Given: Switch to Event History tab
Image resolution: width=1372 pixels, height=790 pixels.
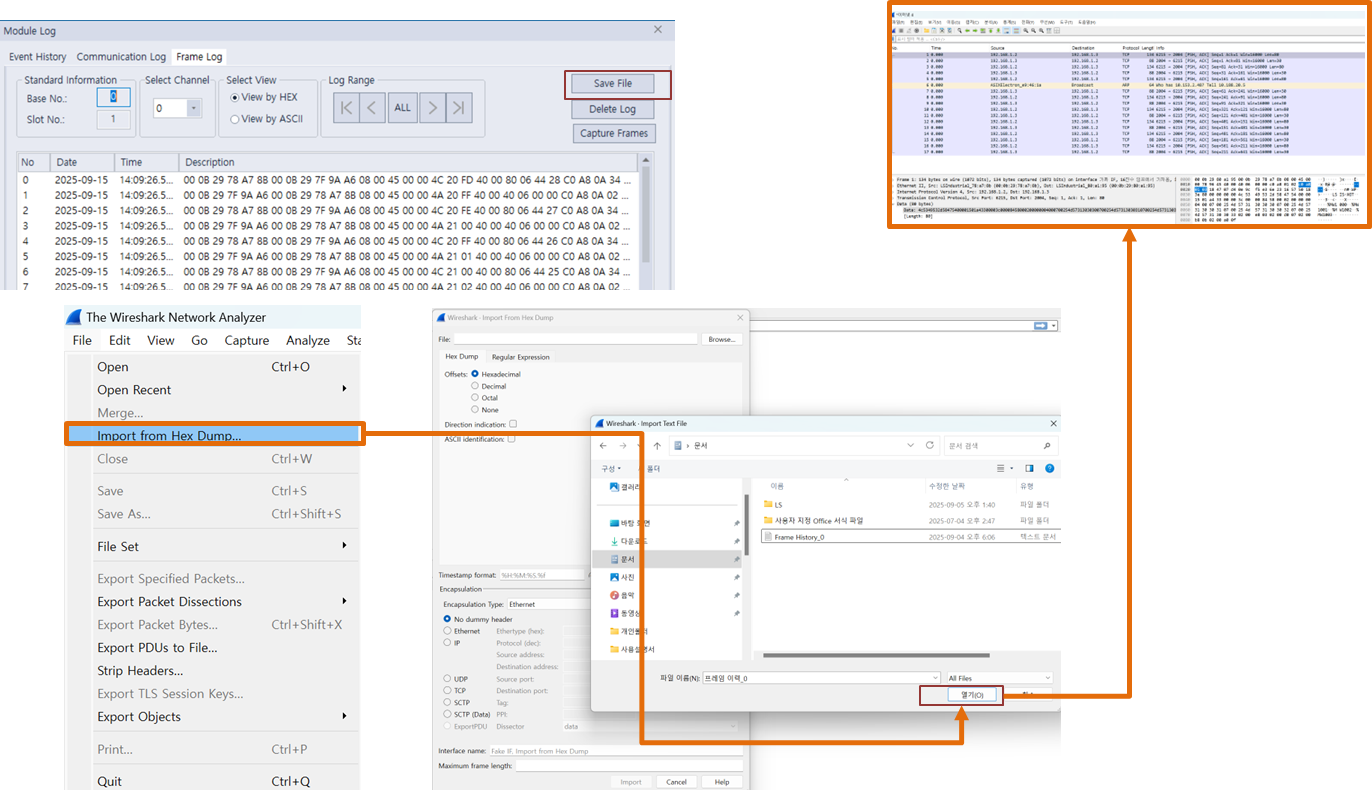Looking at the screenshot, I should (x=38, y=57).
